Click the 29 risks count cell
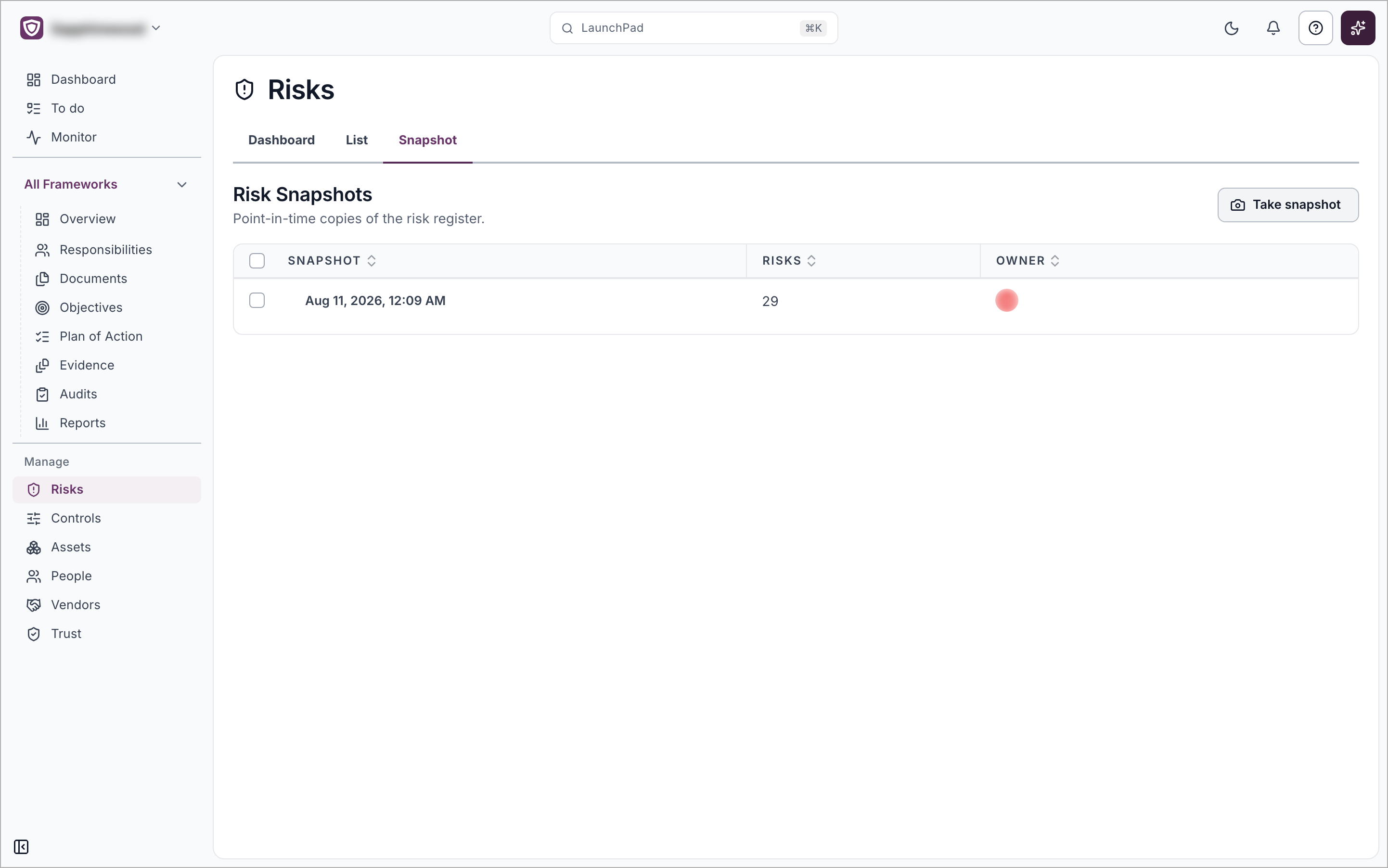 (770, 301)
